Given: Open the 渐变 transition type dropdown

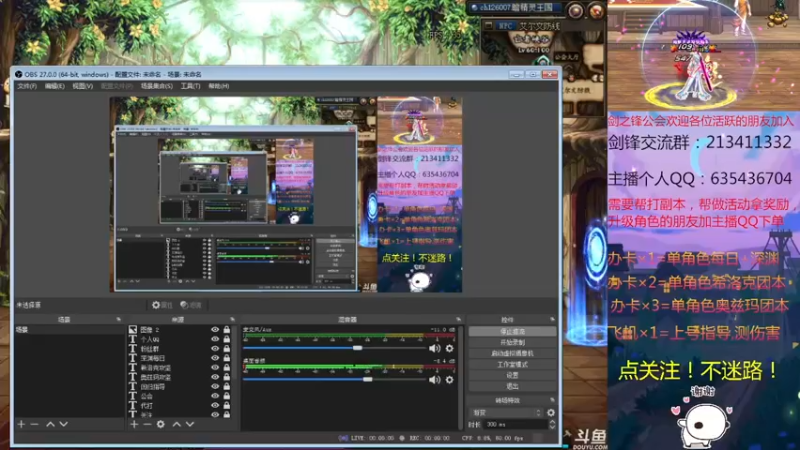Looking at the screenshot, I should (x=506, y=412).
